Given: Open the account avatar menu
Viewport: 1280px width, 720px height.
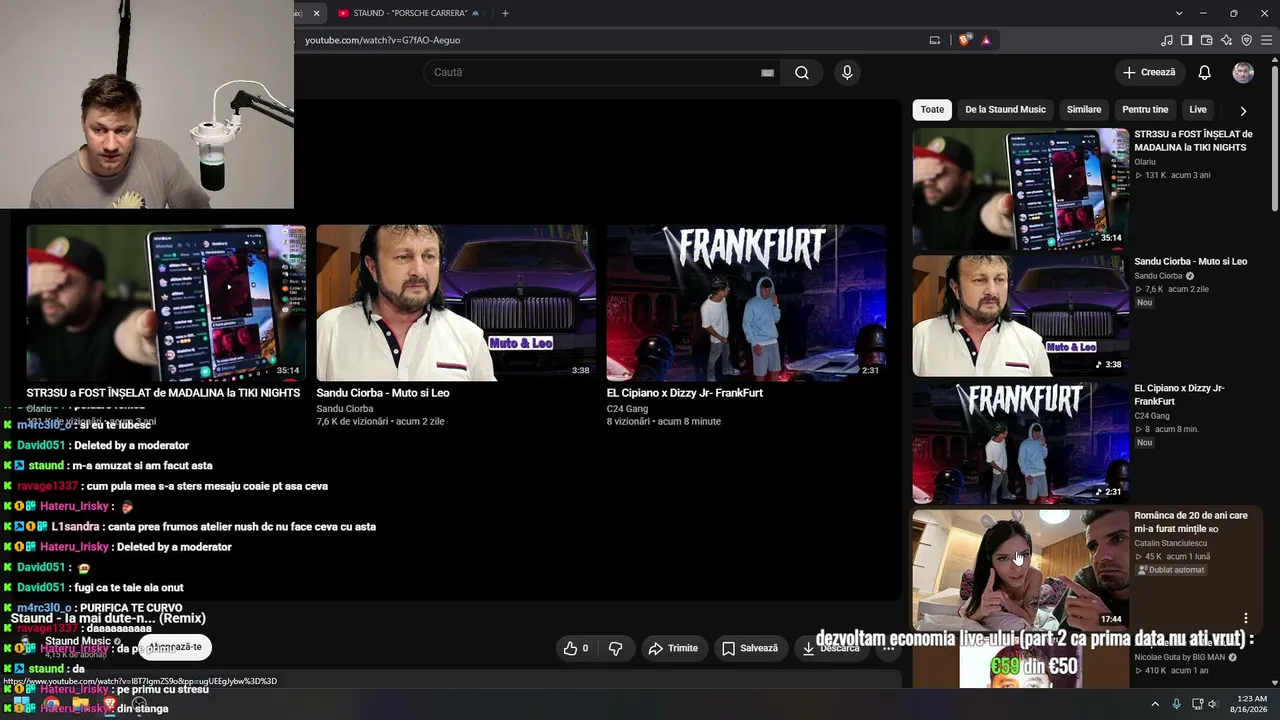Looking at the screenshot, I should (1243, 72).
